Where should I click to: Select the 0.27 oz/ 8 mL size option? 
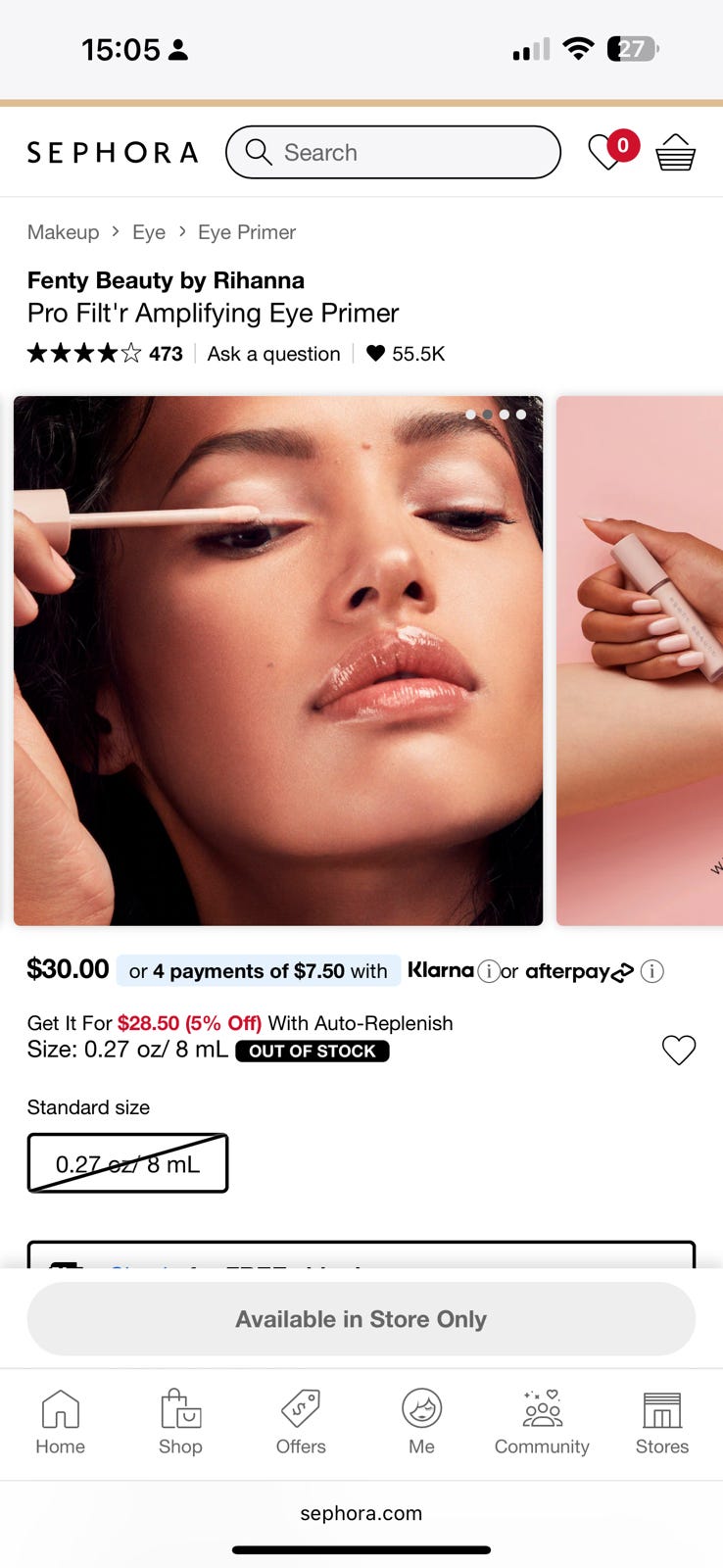127,1163
